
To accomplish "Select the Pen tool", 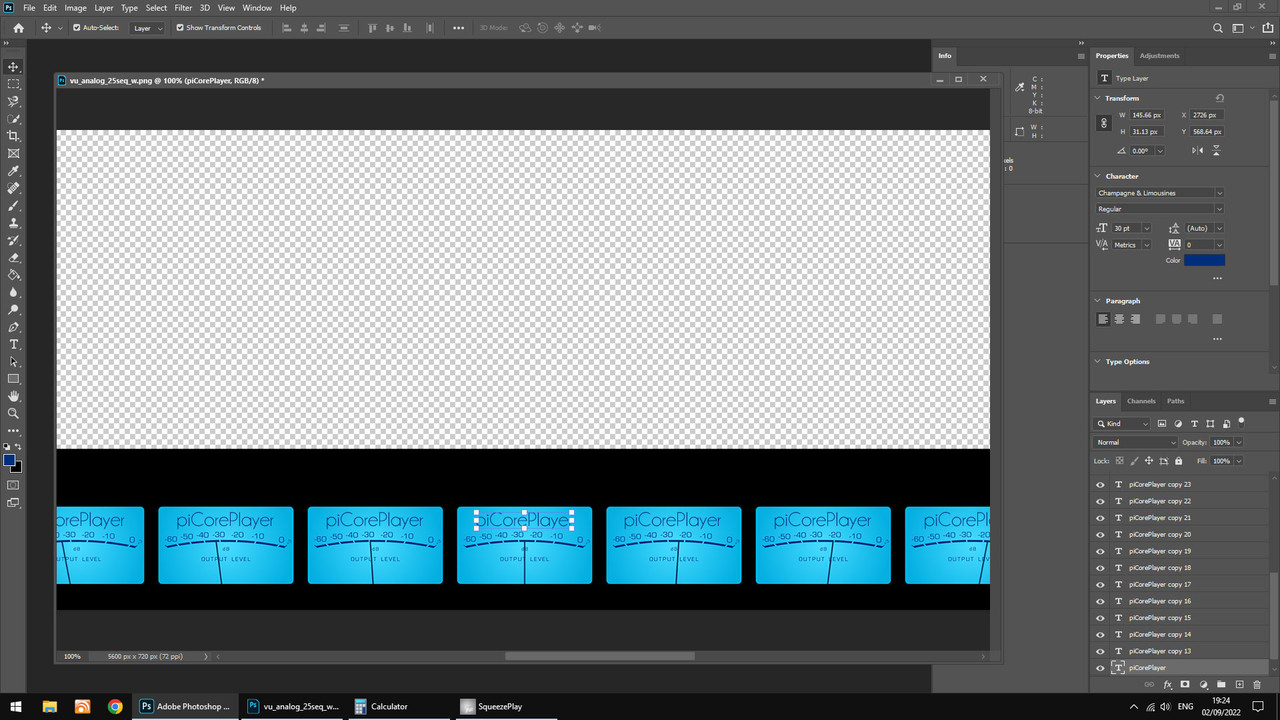I will (14, 327).
